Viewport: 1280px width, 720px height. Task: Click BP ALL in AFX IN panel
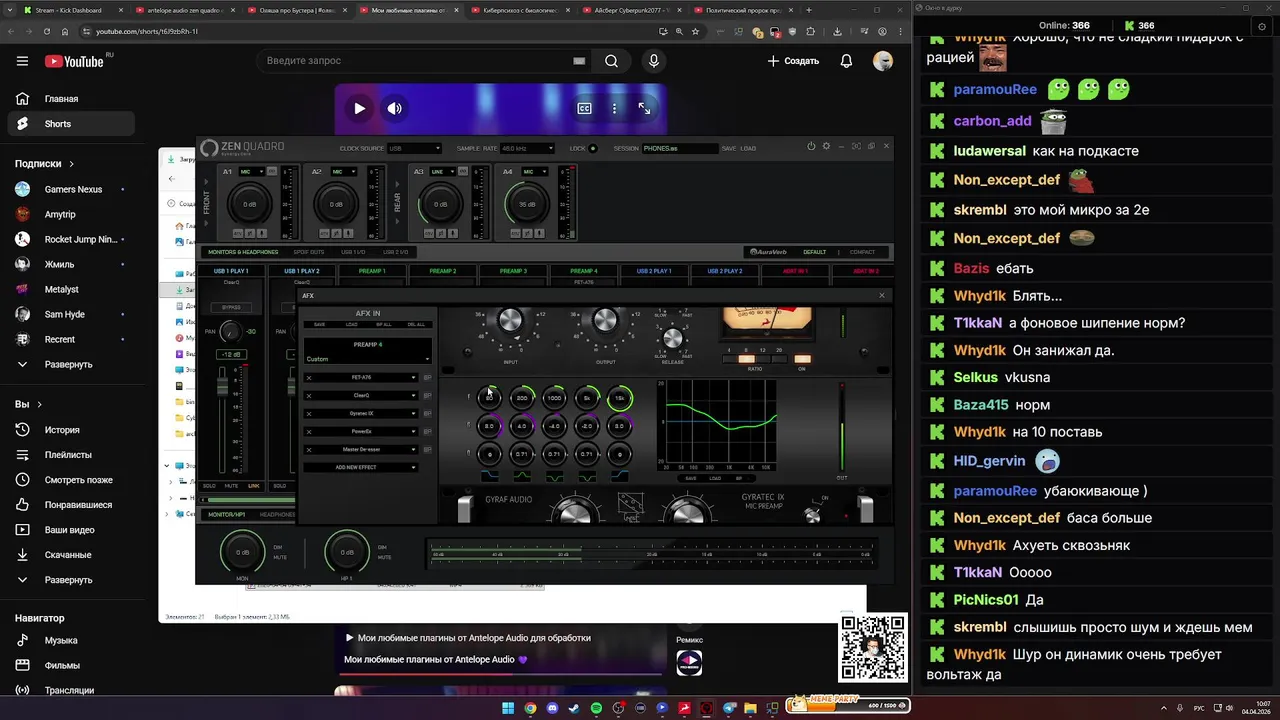tap(384, 324)
